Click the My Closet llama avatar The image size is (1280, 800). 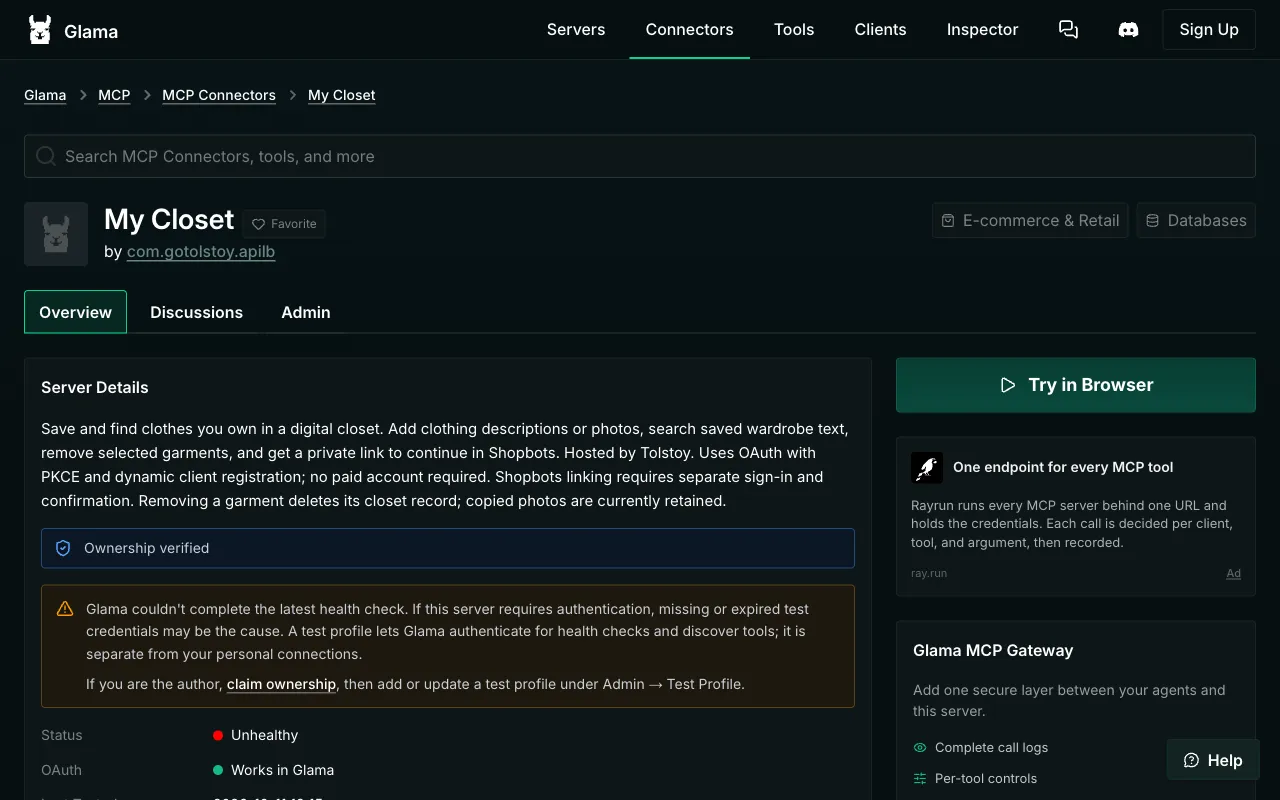coord(56,234)
